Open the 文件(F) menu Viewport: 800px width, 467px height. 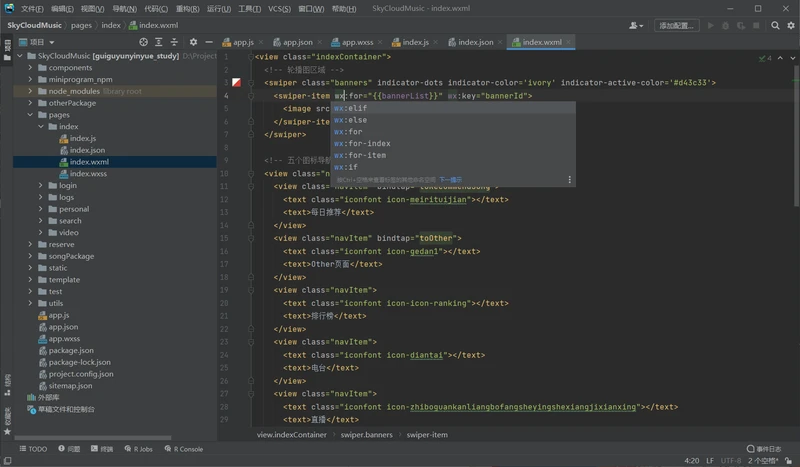coord(32,9)
